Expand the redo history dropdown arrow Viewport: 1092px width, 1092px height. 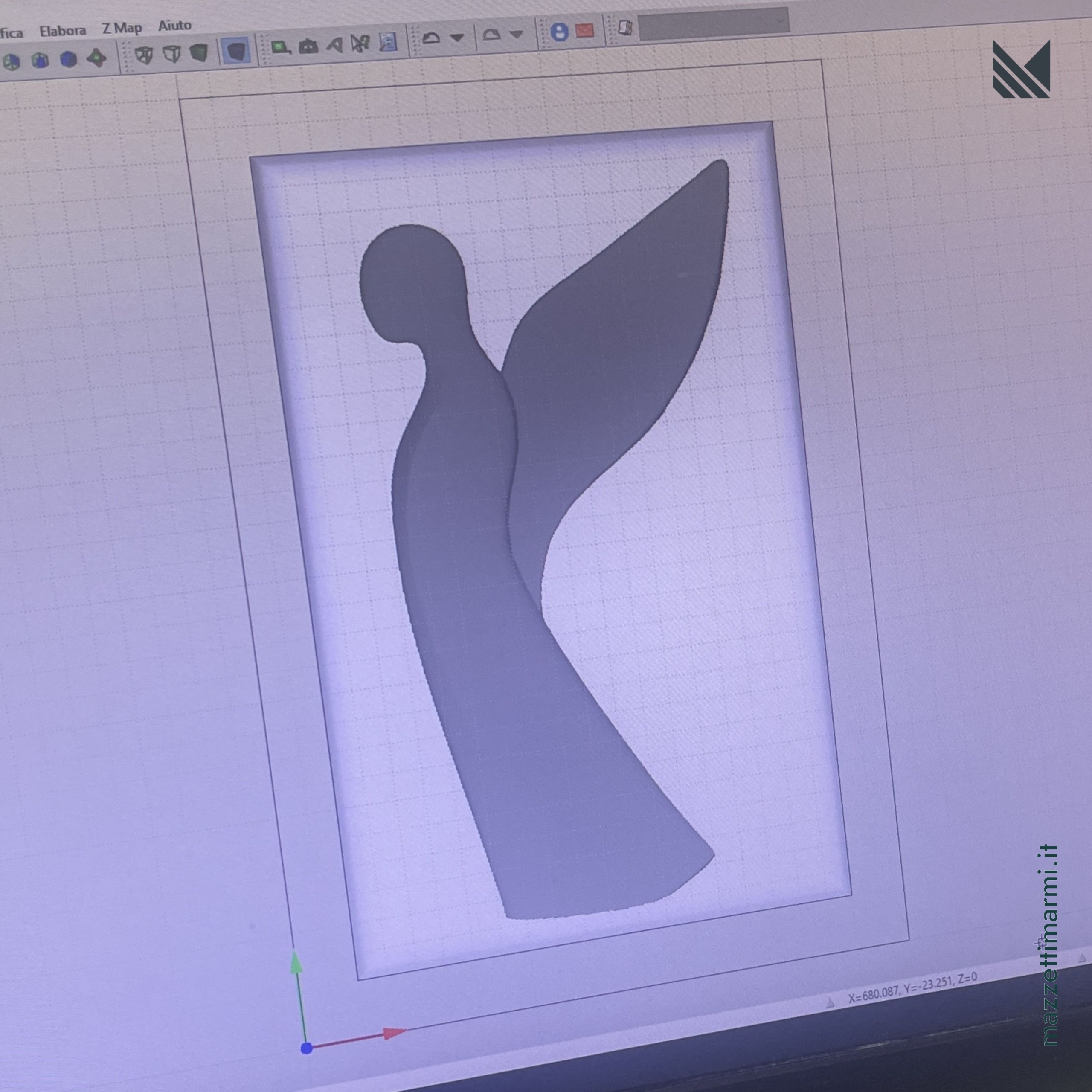point(516,35)
